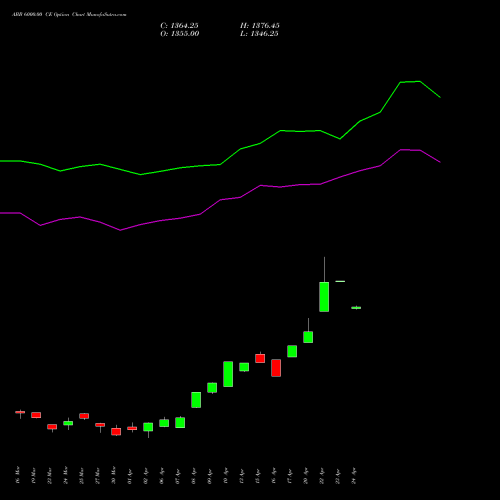Select the 24 Apr date label
The height and width of the screenshot is (500, 500).
click(354, 476)
